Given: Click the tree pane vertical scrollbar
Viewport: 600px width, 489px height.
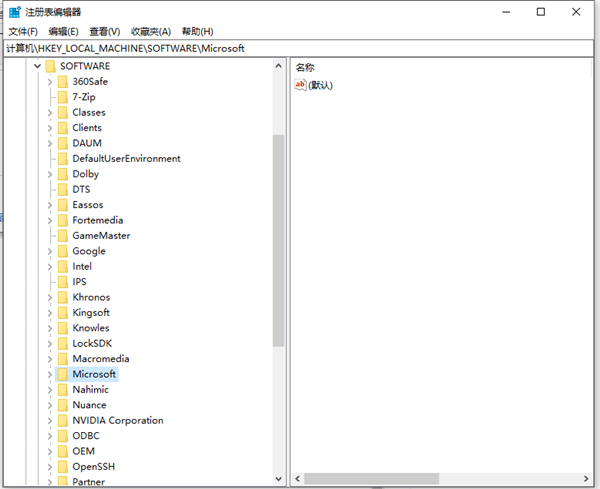Looking at the screenshot, I should click(x=278, y=240).
